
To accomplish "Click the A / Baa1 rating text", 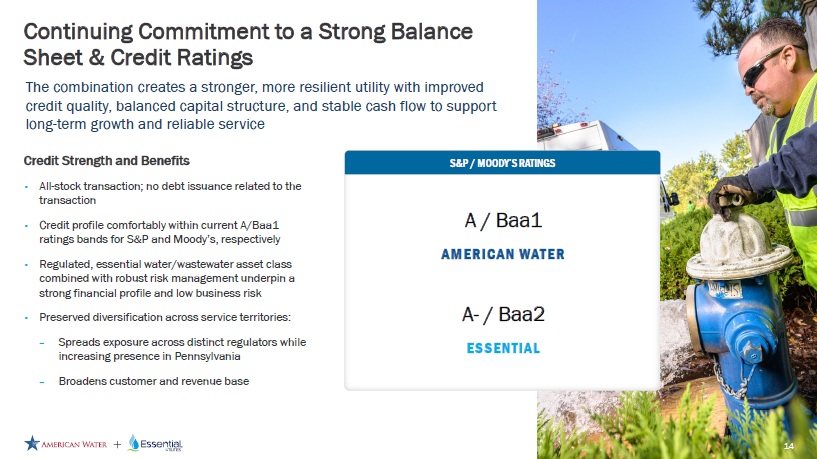I will pyautogui.click(x=502, y=219).
